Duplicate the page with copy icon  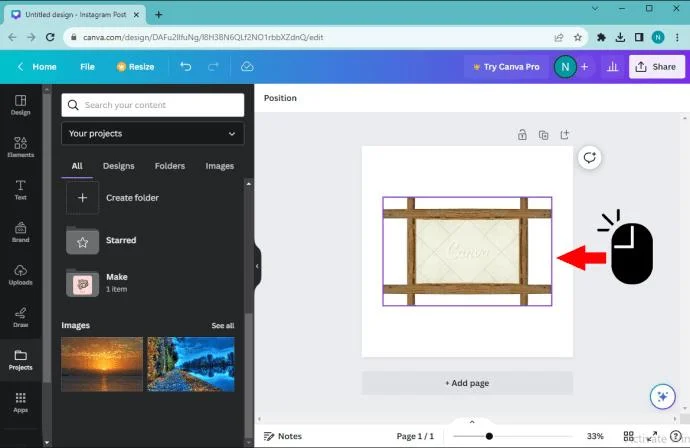click(543, 135)
